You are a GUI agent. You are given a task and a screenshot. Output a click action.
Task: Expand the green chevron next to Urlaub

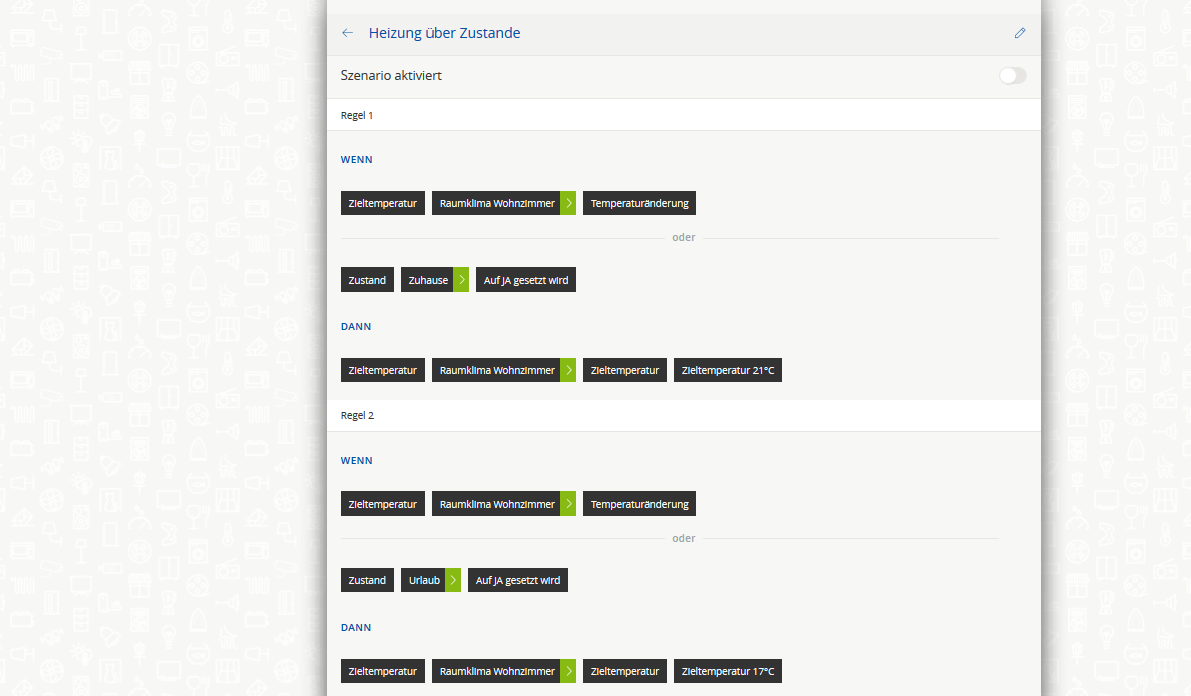click(453, 580)
